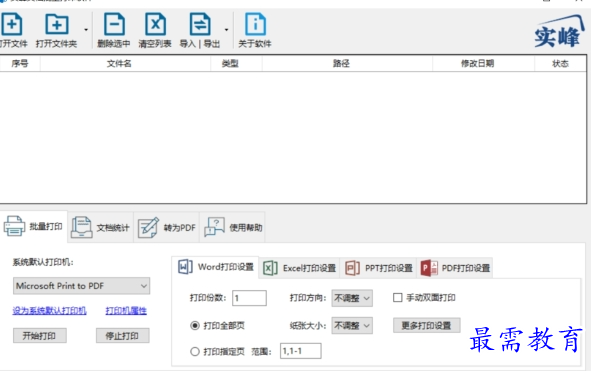Select the PPT打印设置 tab
Screen dimensions: 591x371
coord(378,268)
